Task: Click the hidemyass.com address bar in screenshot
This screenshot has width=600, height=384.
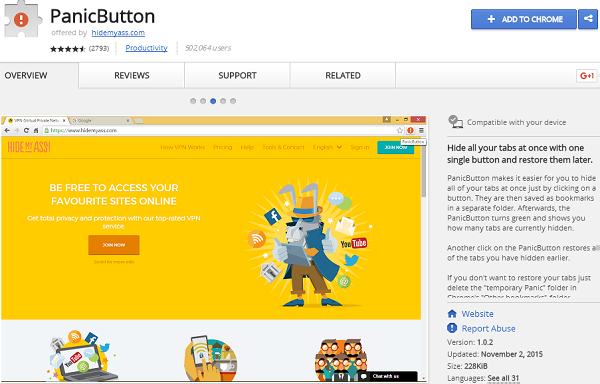Action: pos(224,130)
